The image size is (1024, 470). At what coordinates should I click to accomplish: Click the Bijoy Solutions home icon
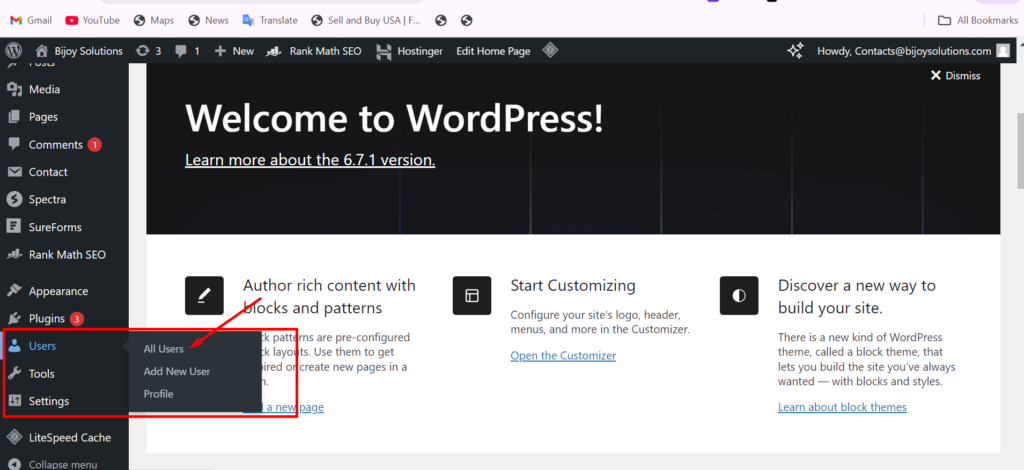coord(42,51)
